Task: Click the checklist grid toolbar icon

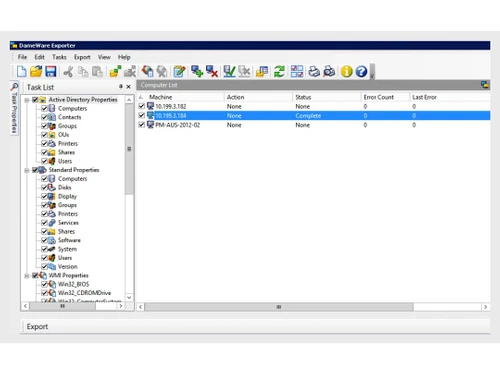Action: (297, 71)
